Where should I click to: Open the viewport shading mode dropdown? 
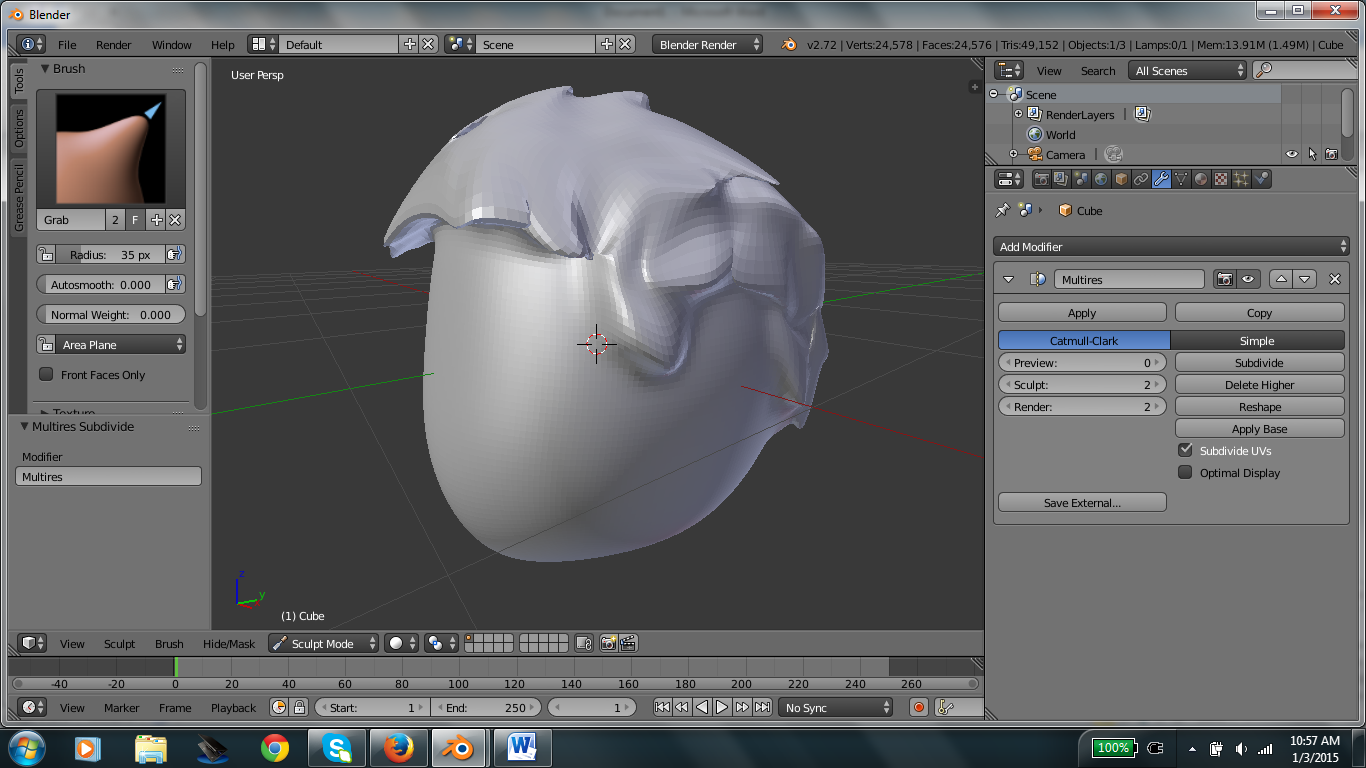[402, 644]
